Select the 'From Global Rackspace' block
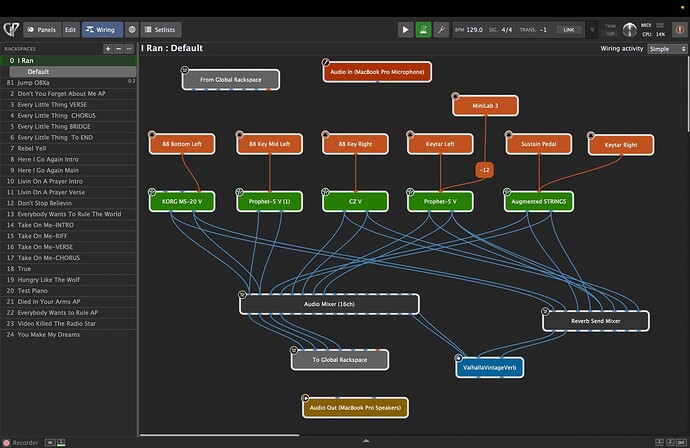The height and width of the screenshot is (448, 690). point(231,80)
